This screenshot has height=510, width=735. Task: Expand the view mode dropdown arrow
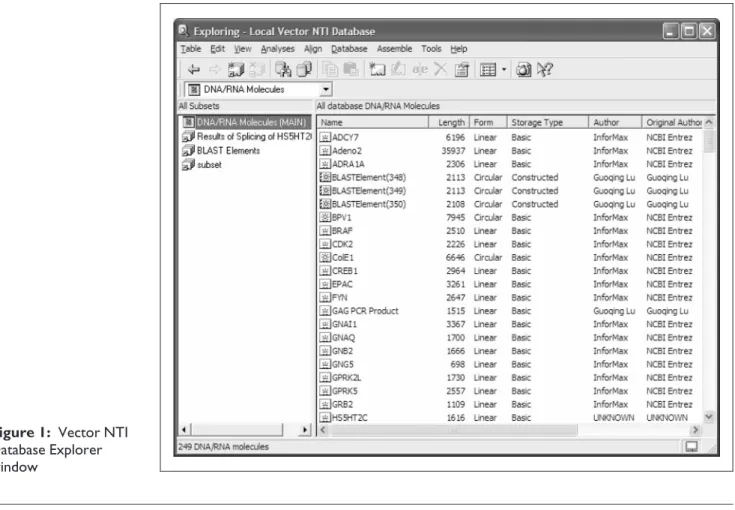click(x=504, y=70)
